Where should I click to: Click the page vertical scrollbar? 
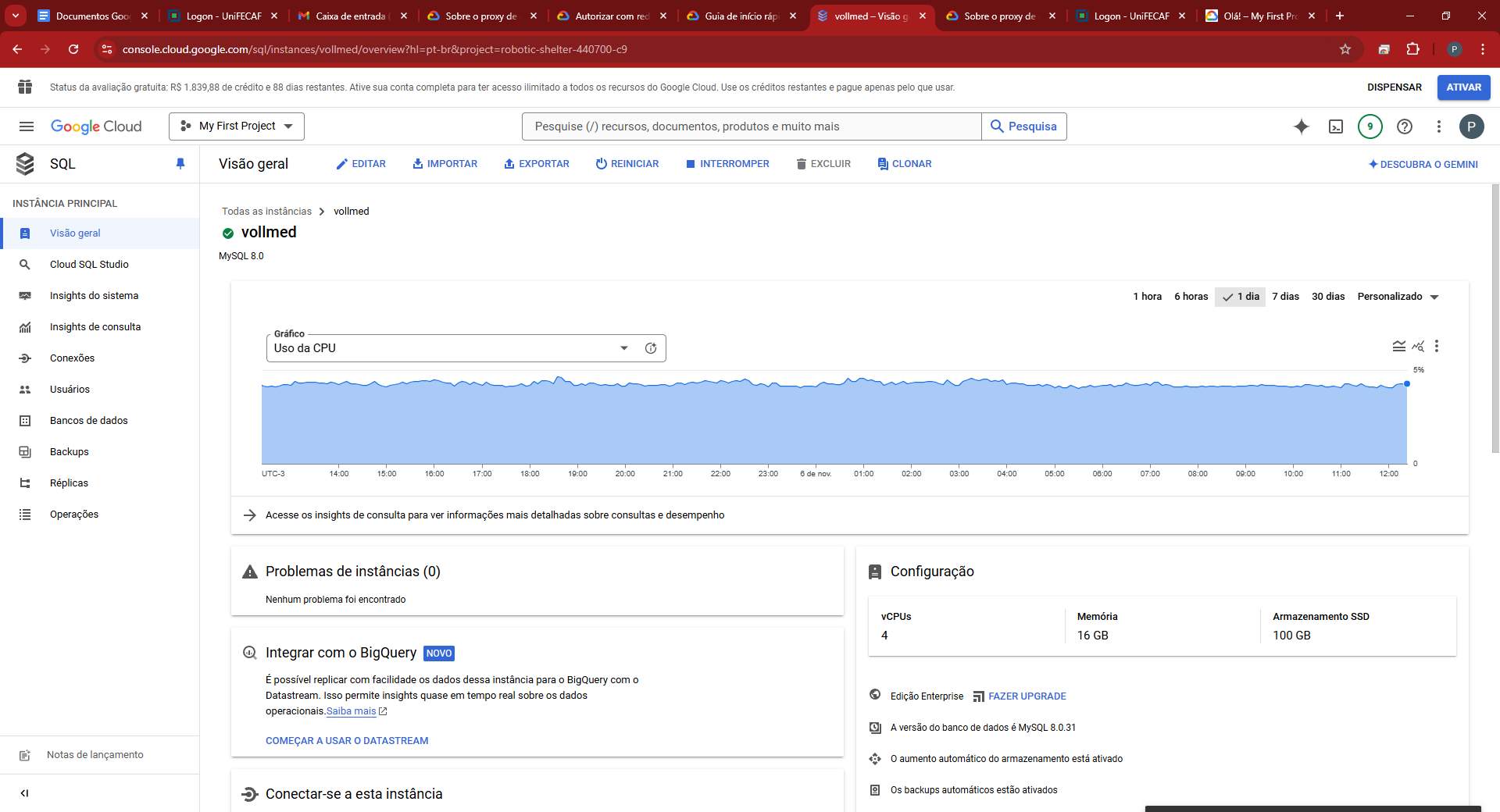click(1495, 319)
